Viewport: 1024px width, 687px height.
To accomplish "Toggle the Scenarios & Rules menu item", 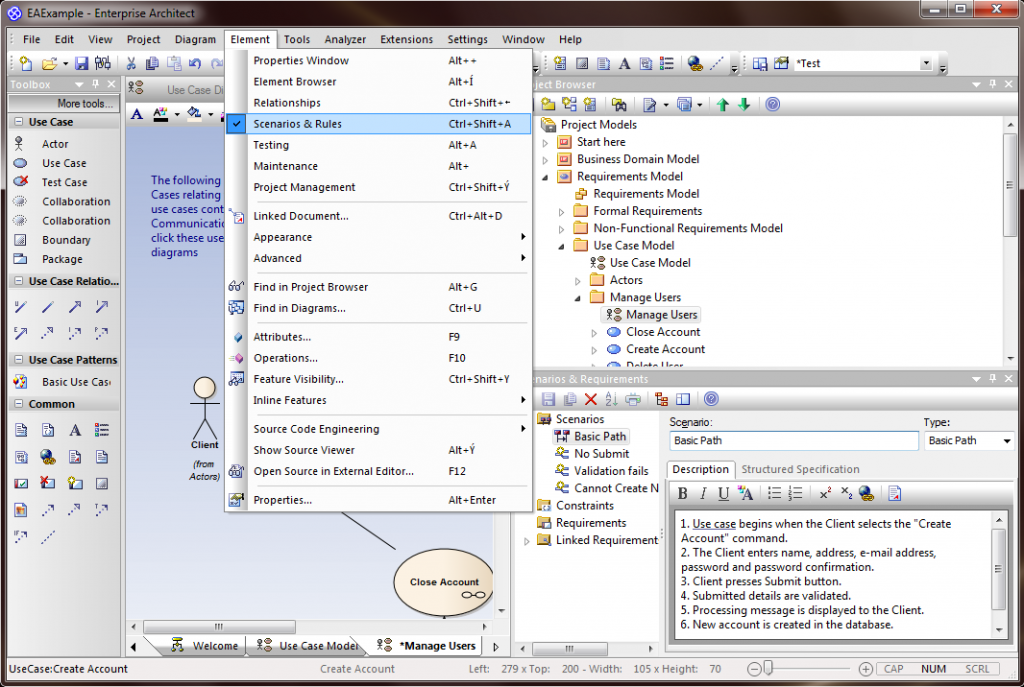I will (x=379, y=123).
